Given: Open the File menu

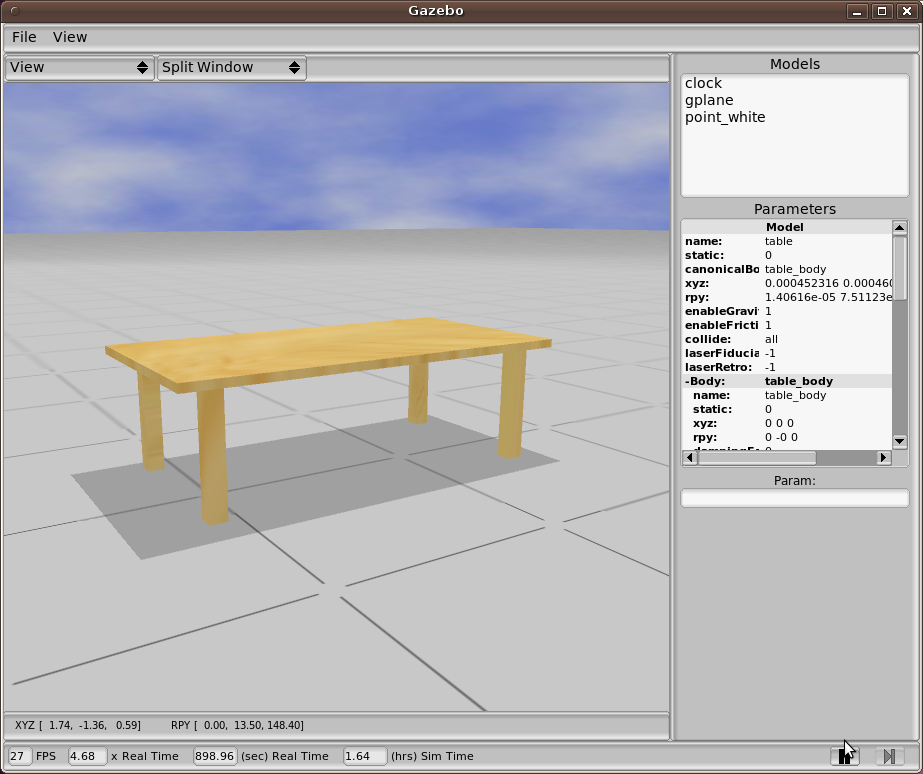Looking at the screenshot, I should (x=24, y=37).
